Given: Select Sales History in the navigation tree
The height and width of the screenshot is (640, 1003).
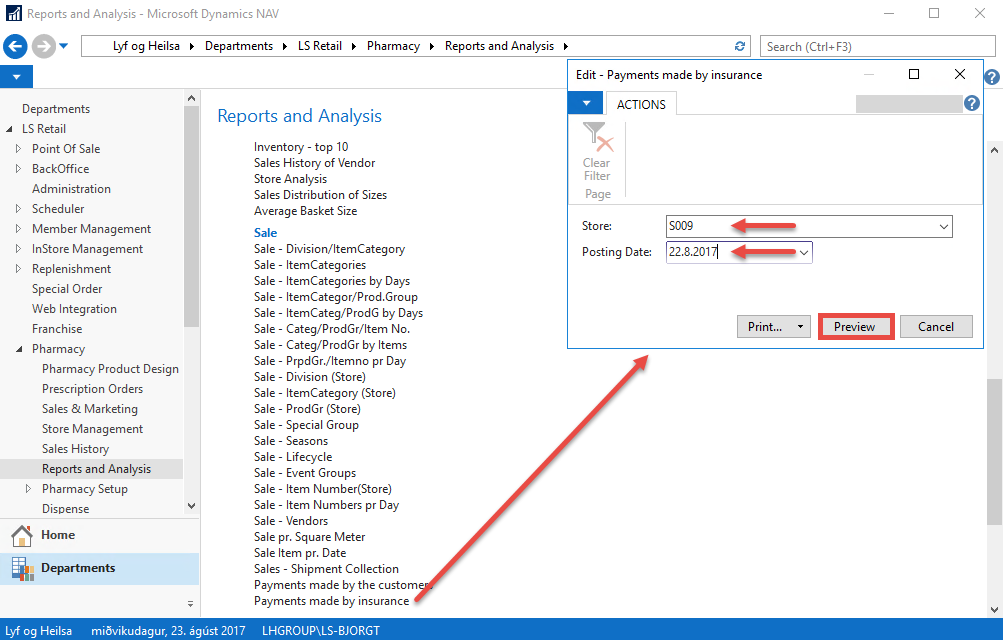Looking at the screenshot, I should (75, 449).
